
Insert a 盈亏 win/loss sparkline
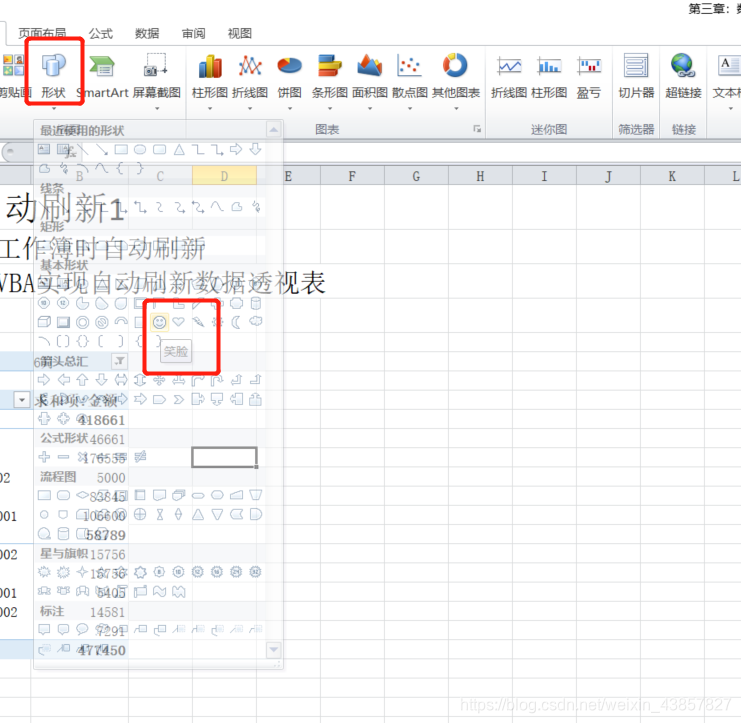coord(589,77)
